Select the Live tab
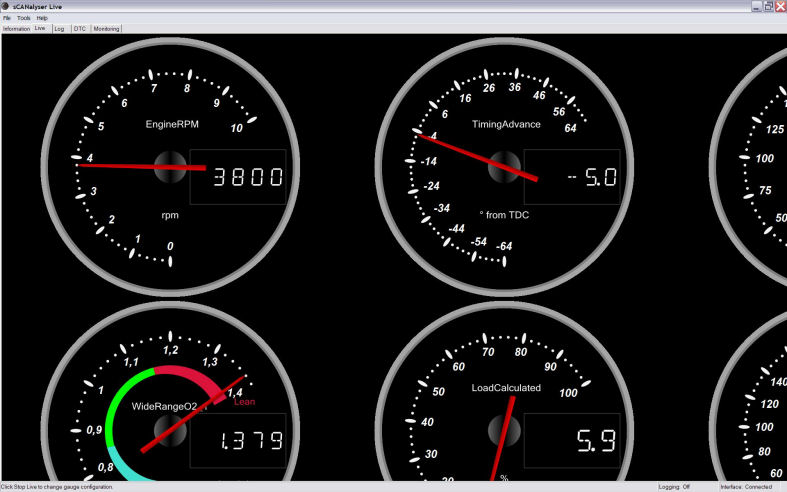Image resolution: width=787 pixels, height=492 pixels. pyautogui.click(x=40, y=29)
